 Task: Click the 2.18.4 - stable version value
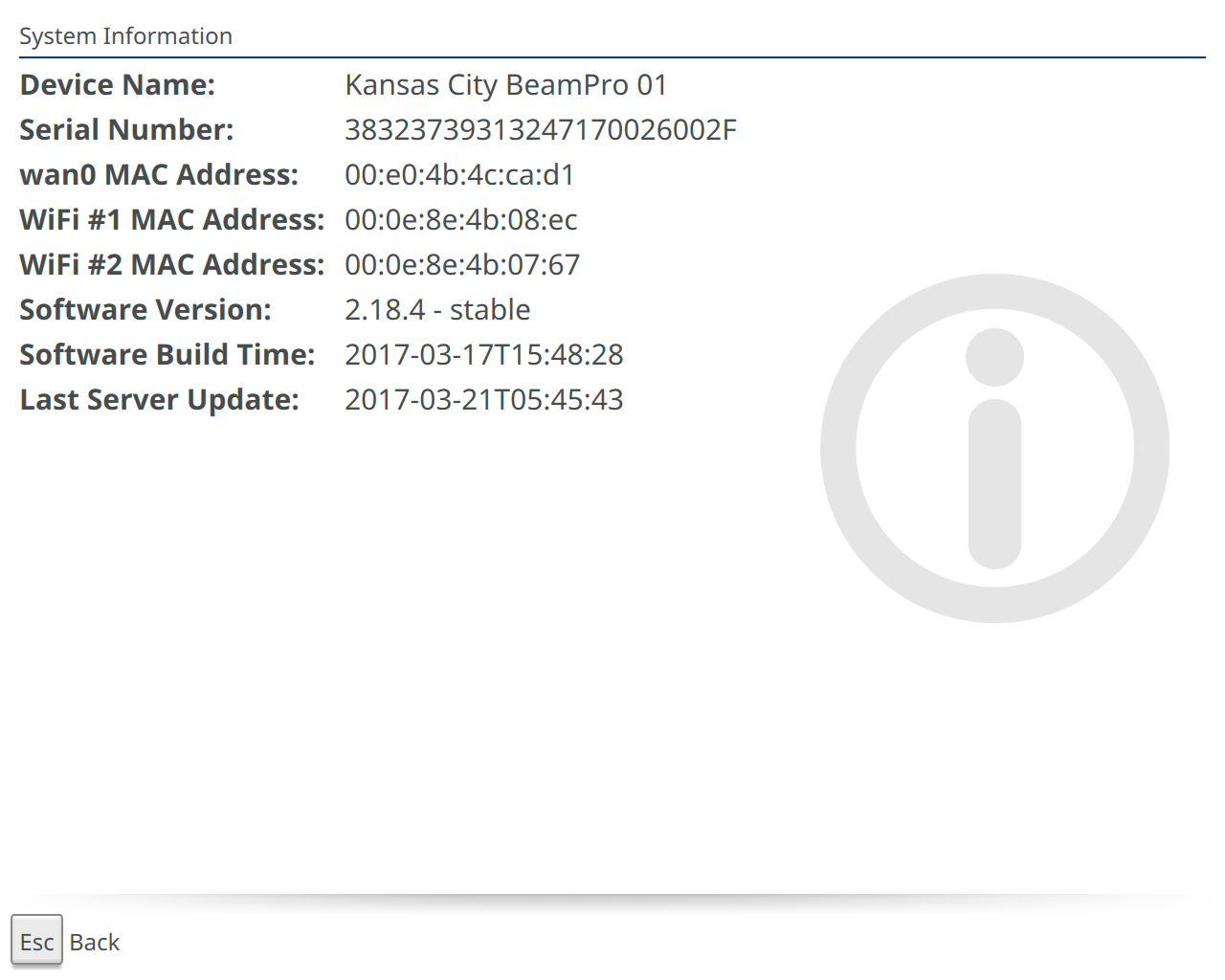point(437,310)
